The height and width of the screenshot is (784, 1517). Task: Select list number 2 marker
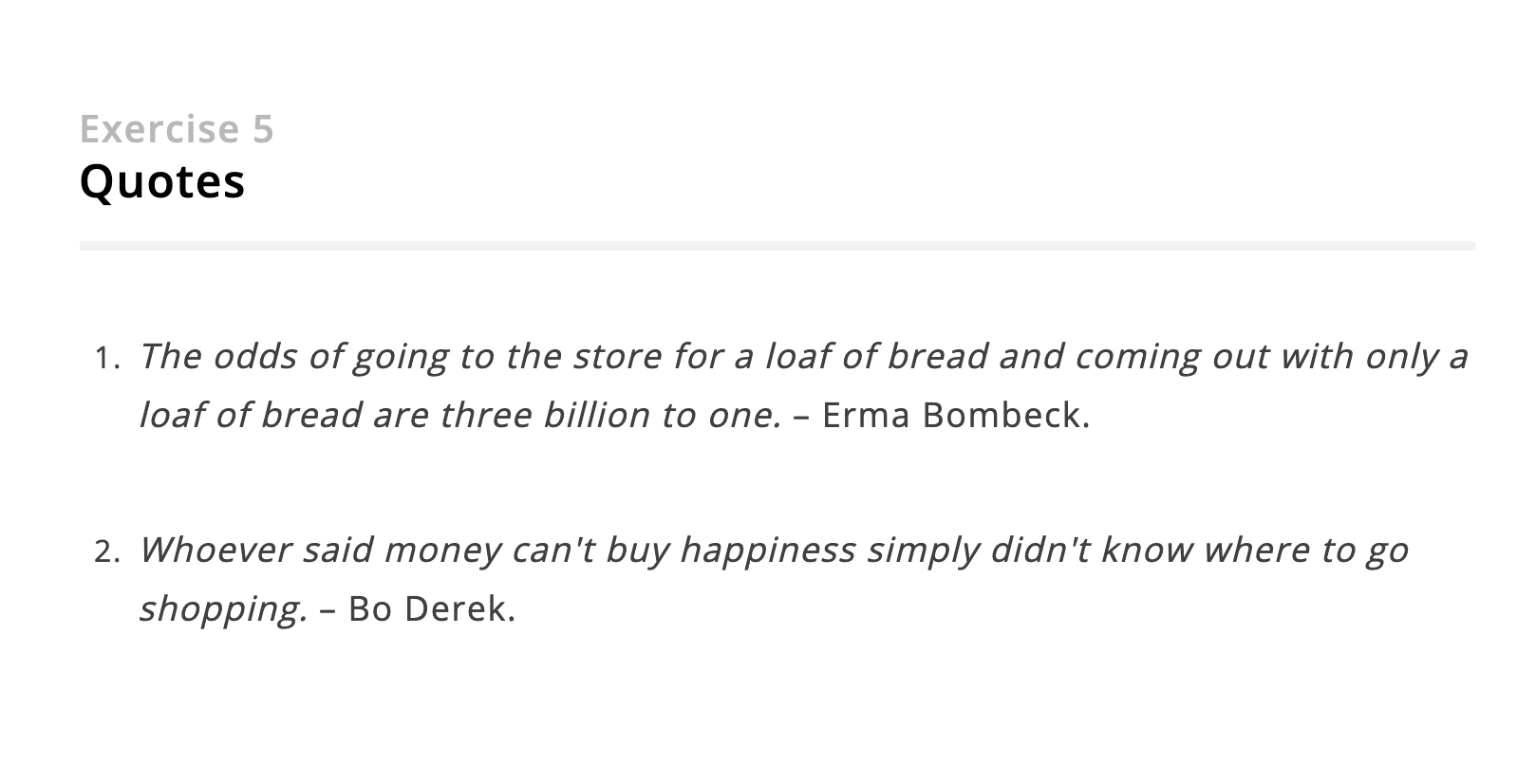[x=106, y=552]
